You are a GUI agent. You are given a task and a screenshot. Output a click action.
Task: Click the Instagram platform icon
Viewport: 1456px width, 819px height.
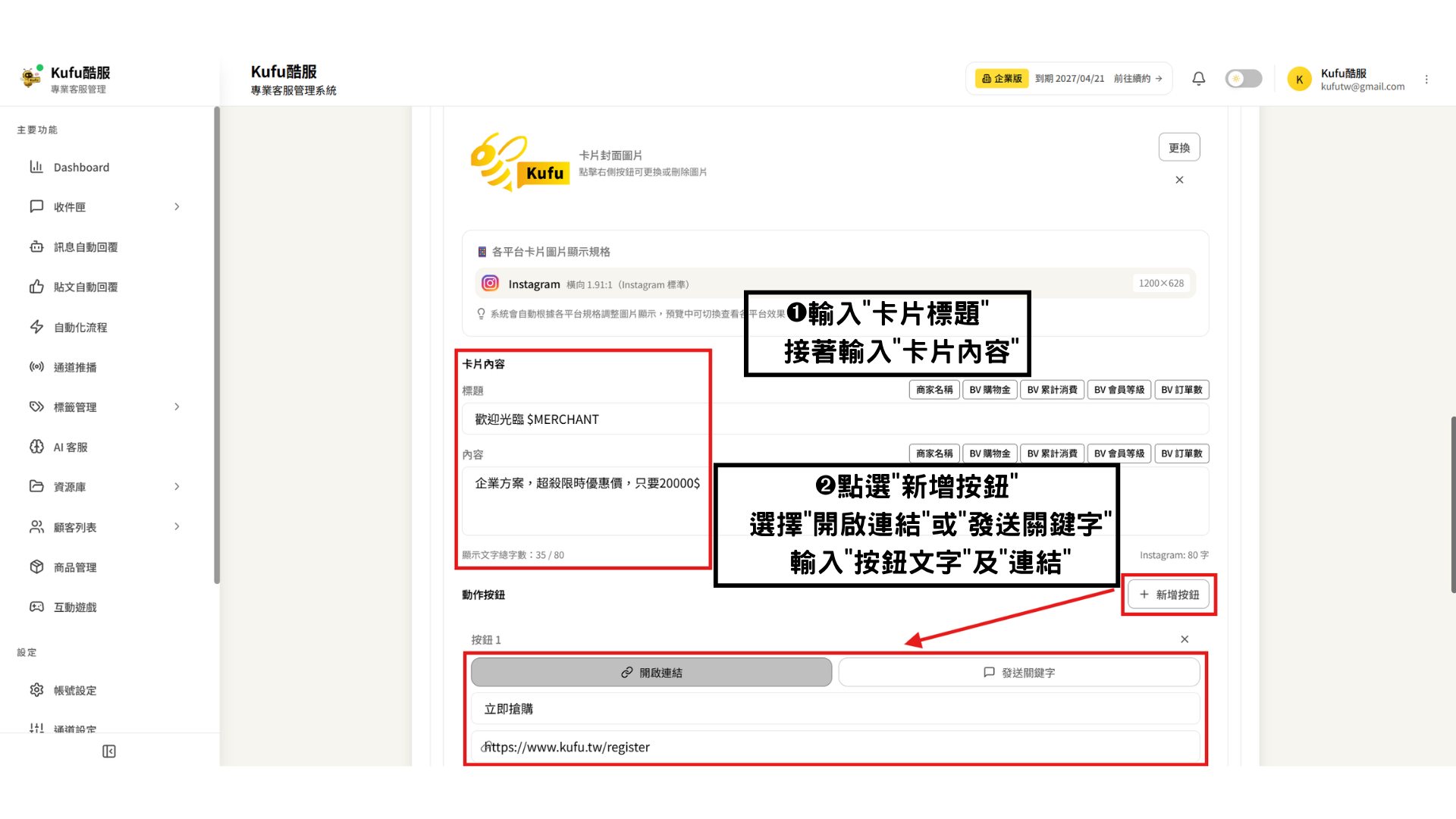490,283
